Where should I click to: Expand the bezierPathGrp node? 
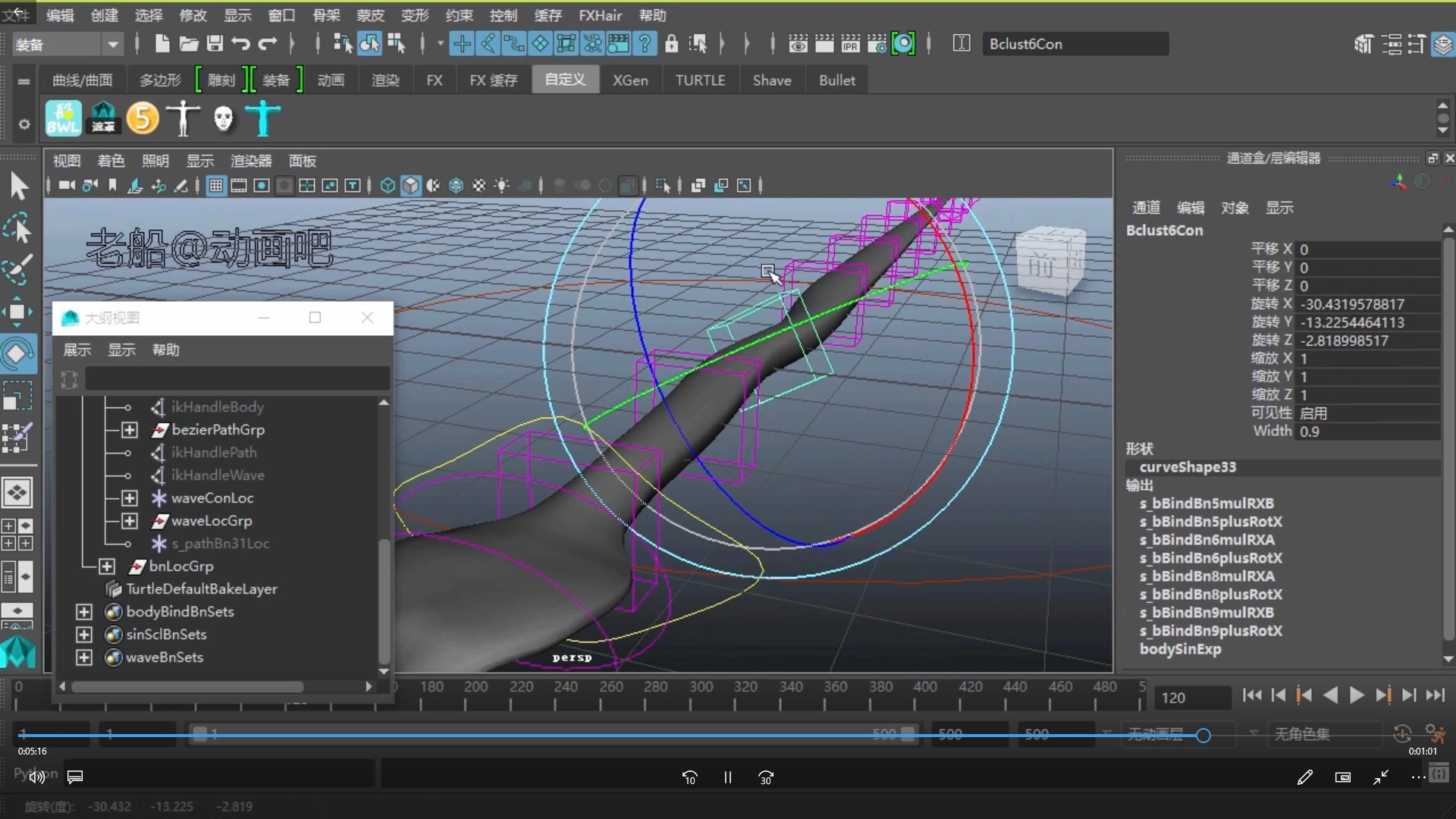(x=130, y=430)
